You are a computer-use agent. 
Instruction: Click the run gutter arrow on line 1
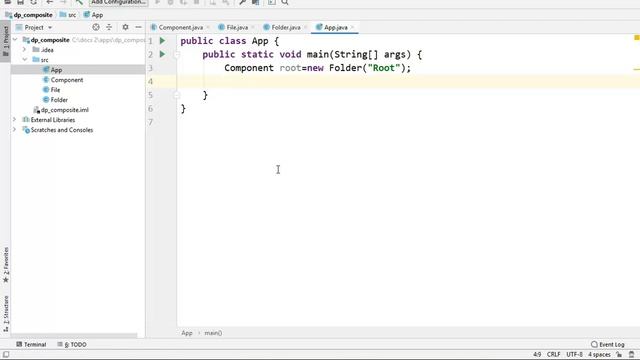pyautogui.click(x=162, y=41)
